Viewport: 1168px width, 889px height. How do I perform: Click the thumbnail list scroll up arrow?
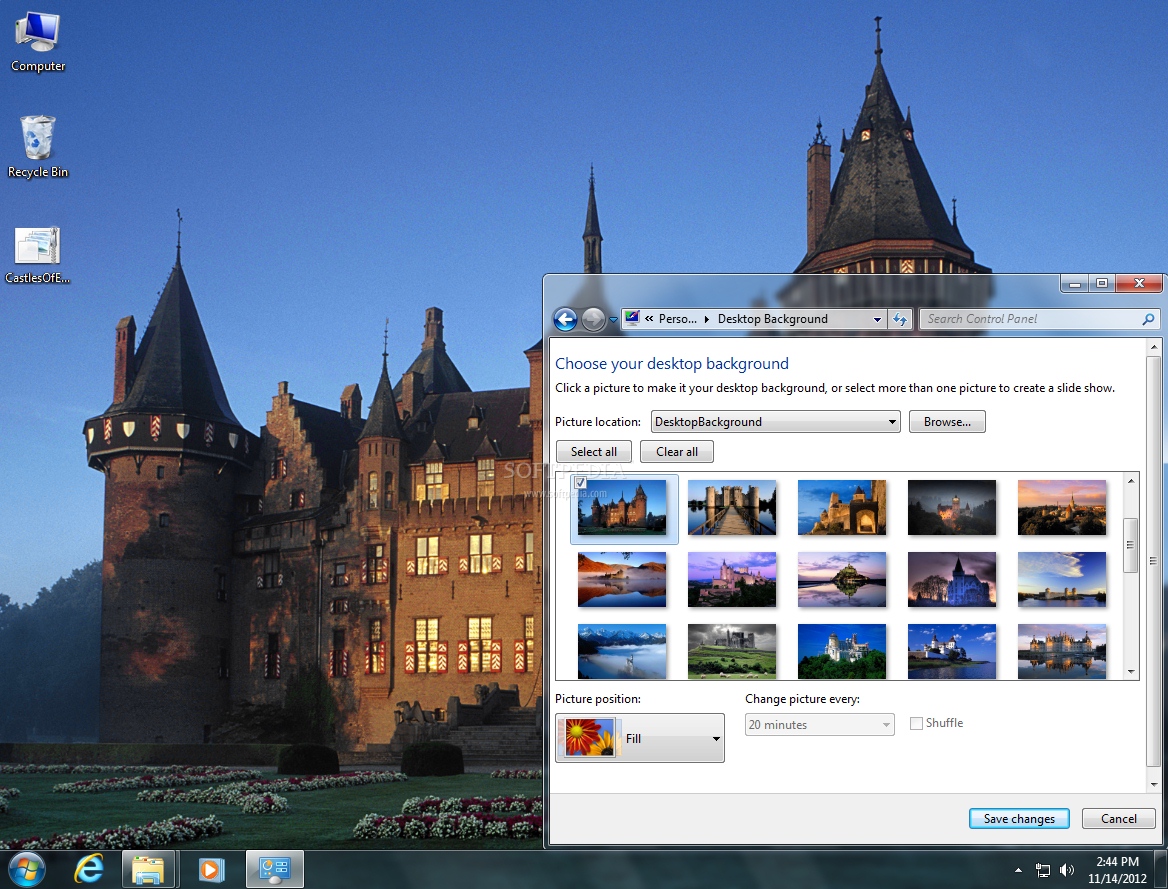pos(1131,481)
